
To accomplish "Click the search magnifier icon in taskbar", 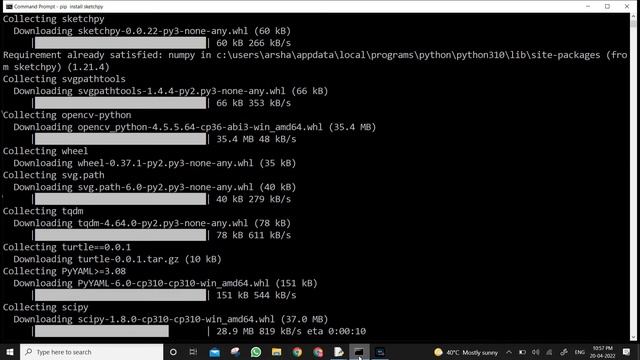I will (x=29, y=352).
